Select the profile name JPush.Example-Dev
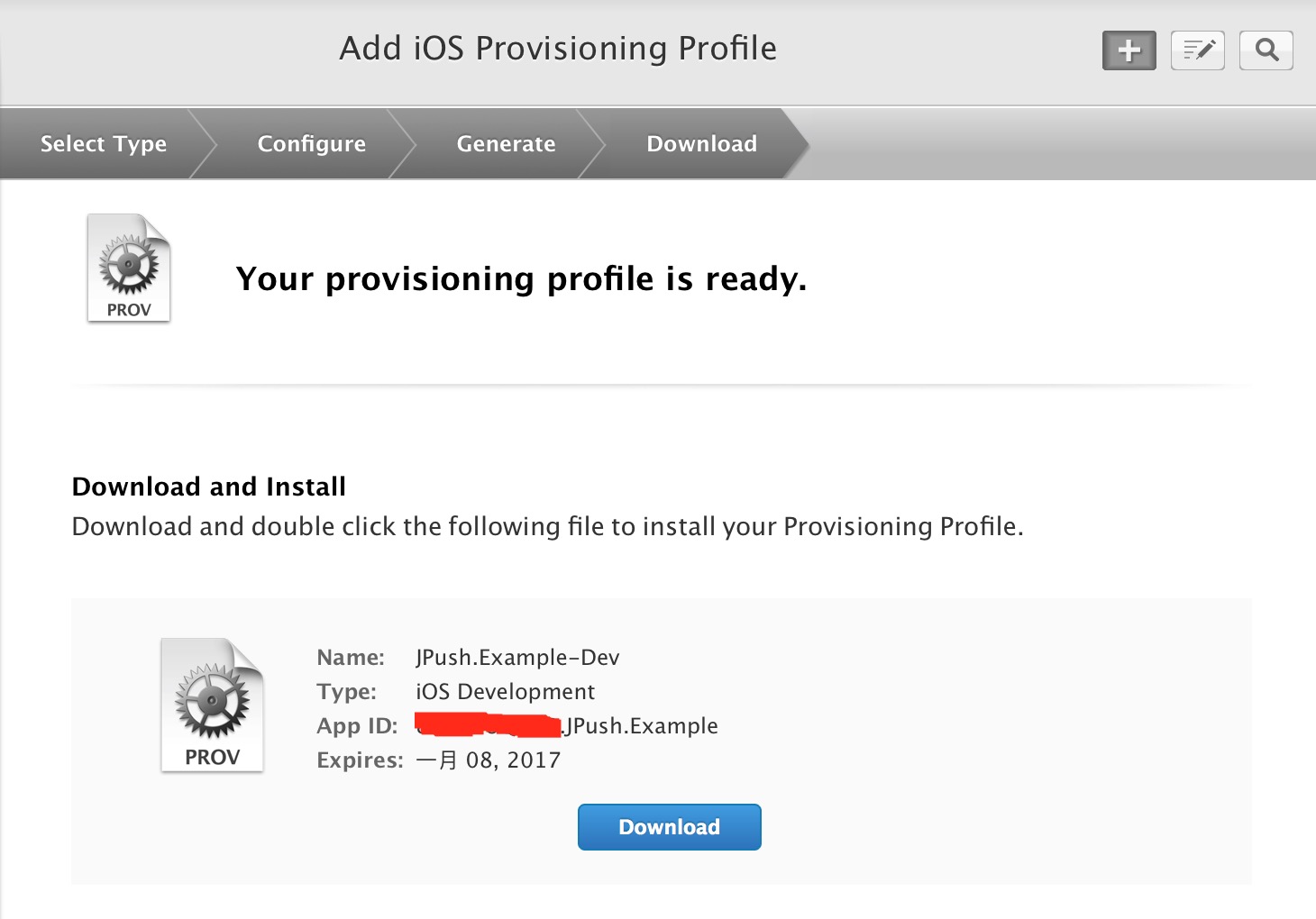Viewport: 1316px width, 919px height. tap(517, 658)
